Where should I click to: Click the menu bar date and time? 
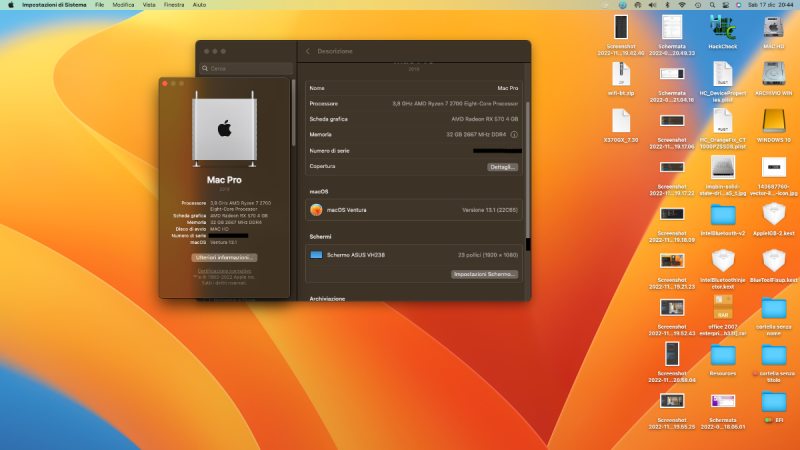[770, 5]
